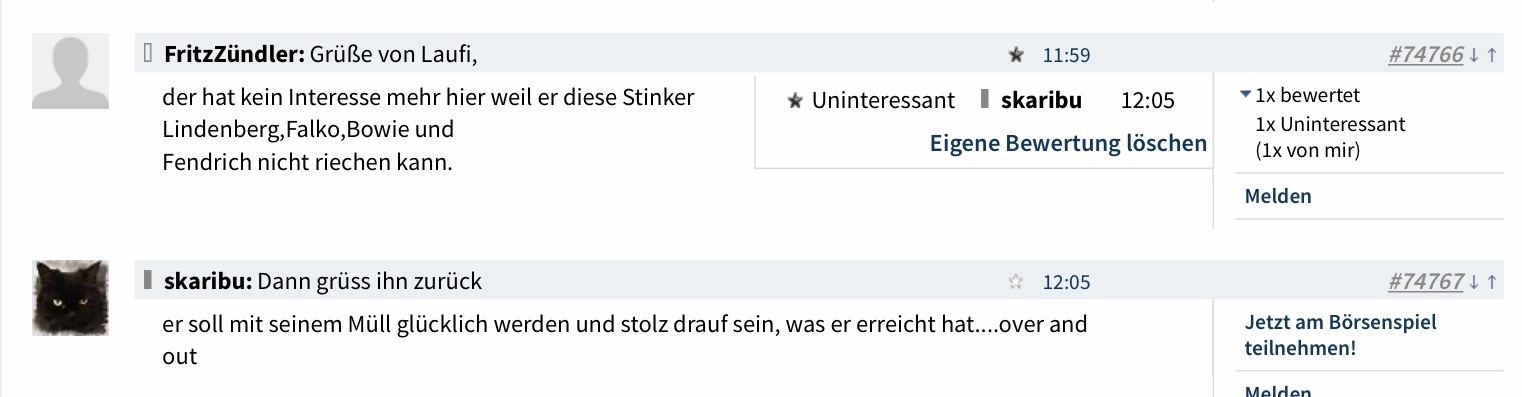
Task: Click the star icon beside Uninteressant
Action: [x=795, y=101]
